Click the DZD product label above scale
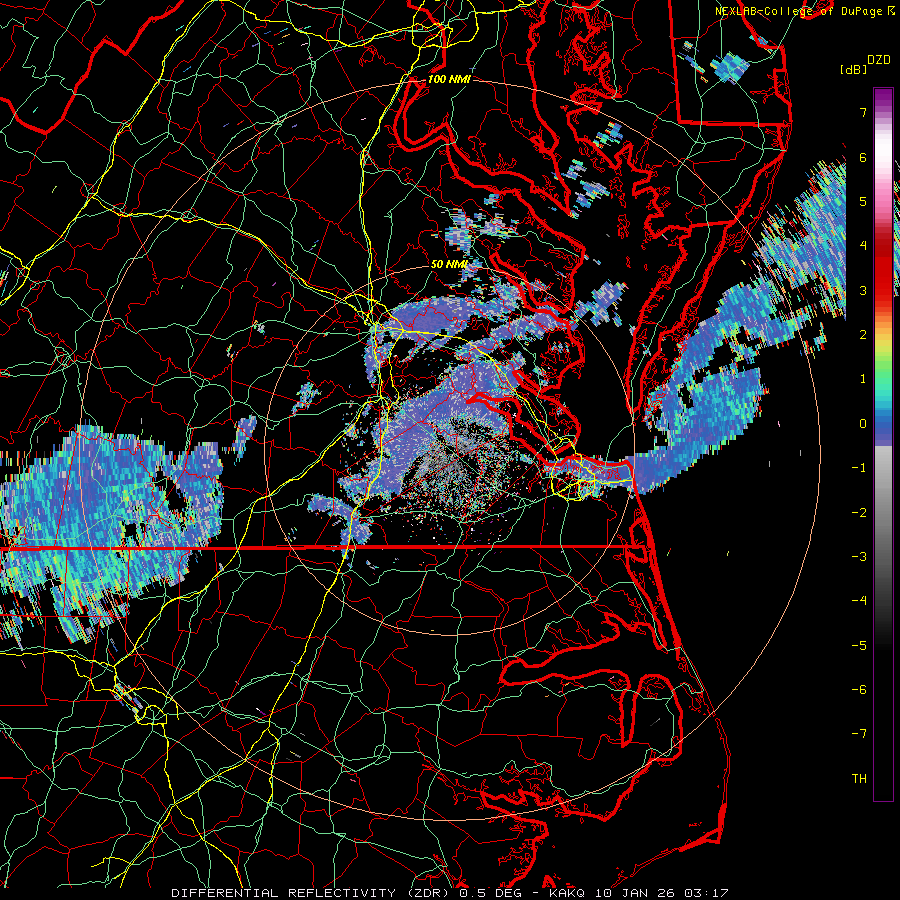 [879, 60]
